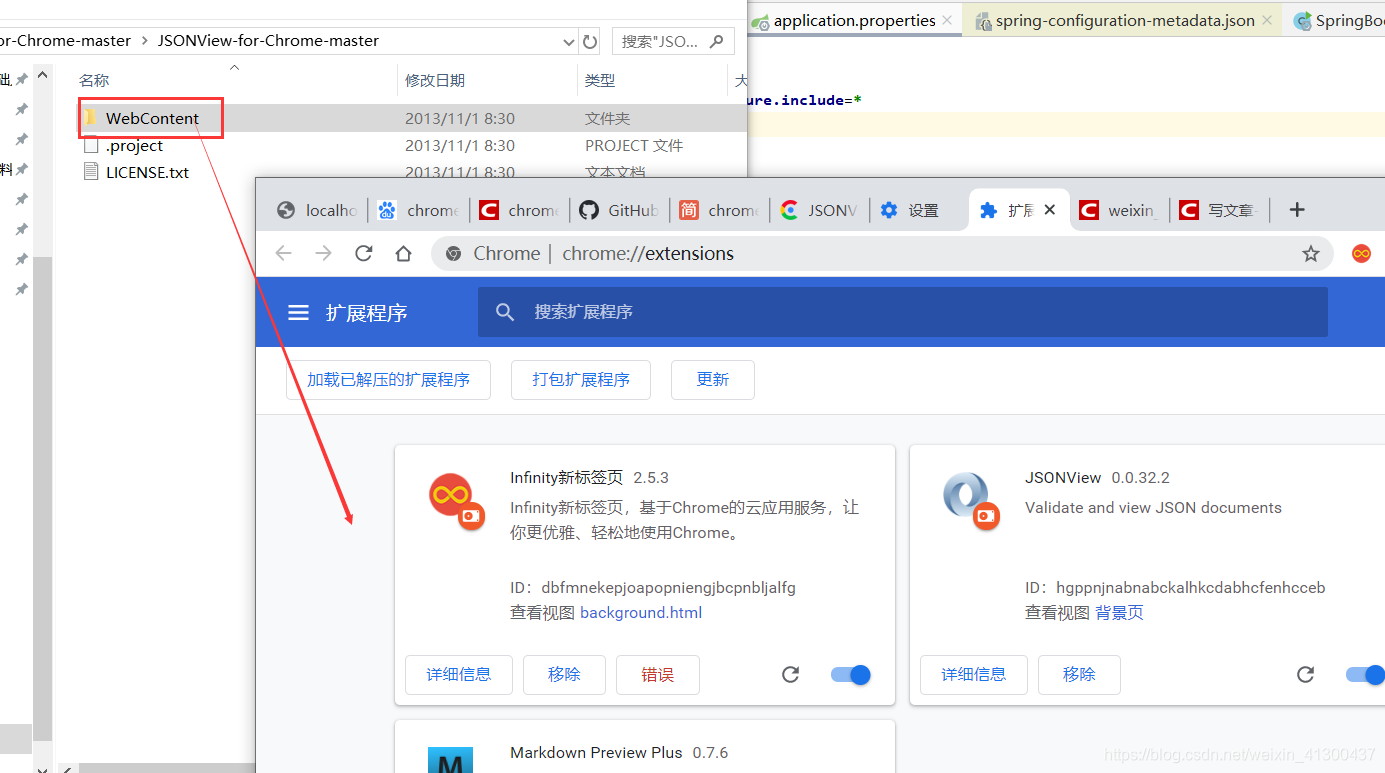Bookmark this page with star icon
The height and width of the screenshot is (773, 1385).
coord(1311,254)
